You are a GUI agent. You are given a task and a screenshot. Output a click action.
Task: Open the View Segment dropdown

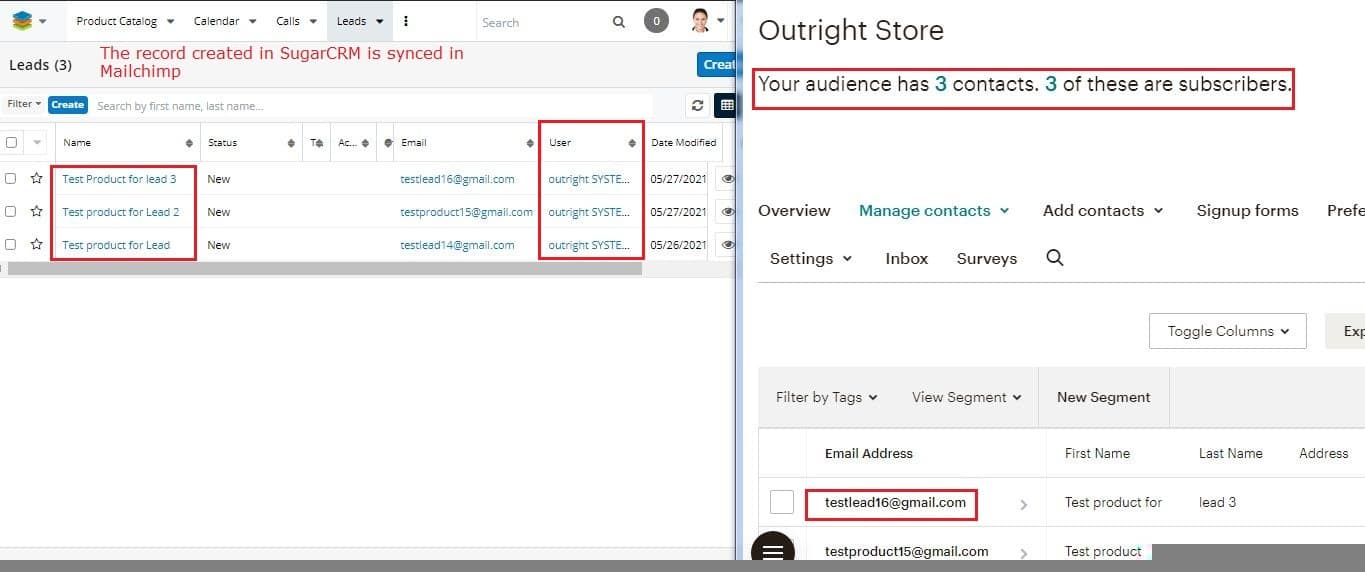tap(966, 397)
